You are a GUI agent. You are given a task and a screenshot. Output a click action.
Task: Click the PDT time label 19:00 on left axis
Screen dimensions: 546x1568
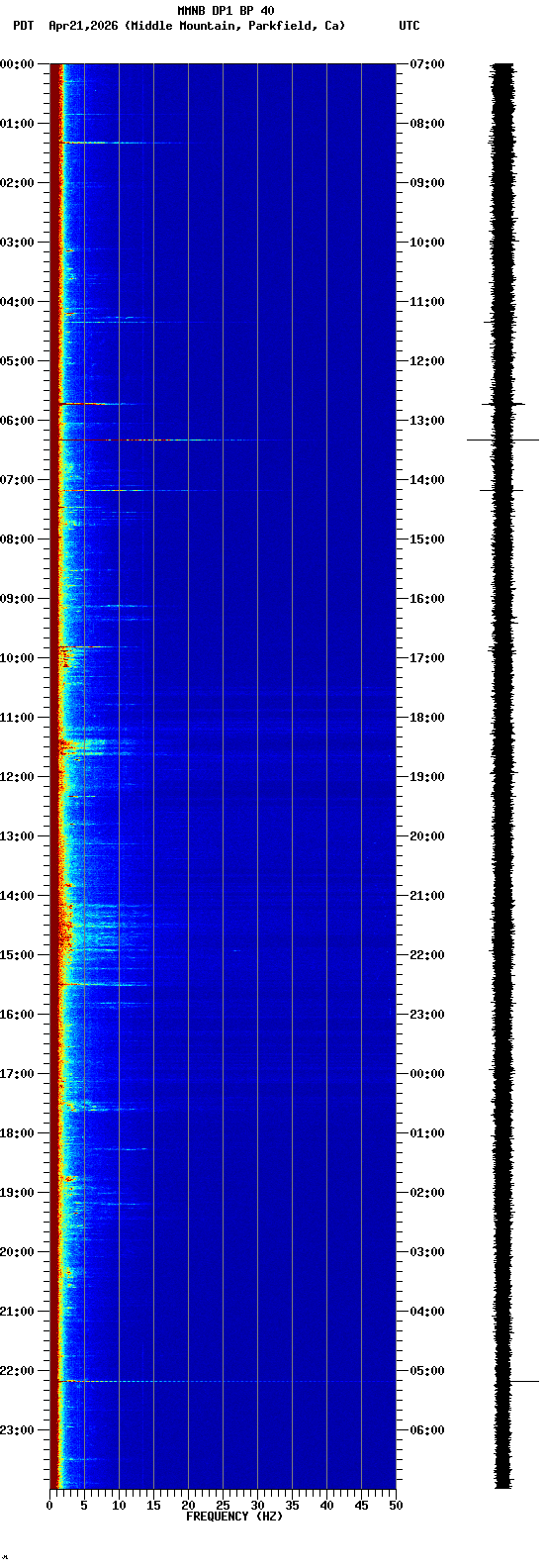point(18,1193)
